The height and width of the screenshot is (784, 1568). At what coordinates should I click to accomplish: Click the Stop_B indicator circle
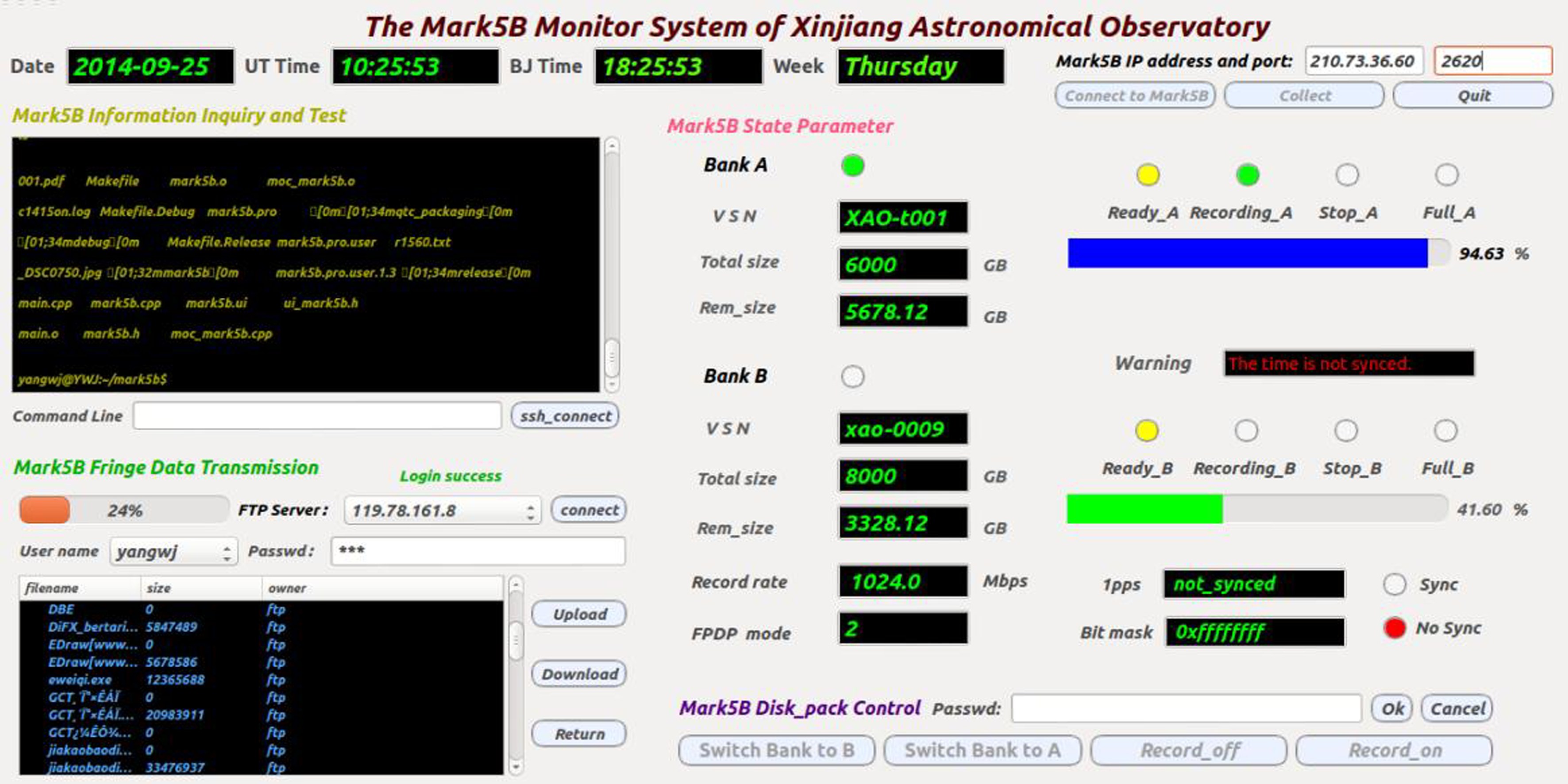(1346, 431)
